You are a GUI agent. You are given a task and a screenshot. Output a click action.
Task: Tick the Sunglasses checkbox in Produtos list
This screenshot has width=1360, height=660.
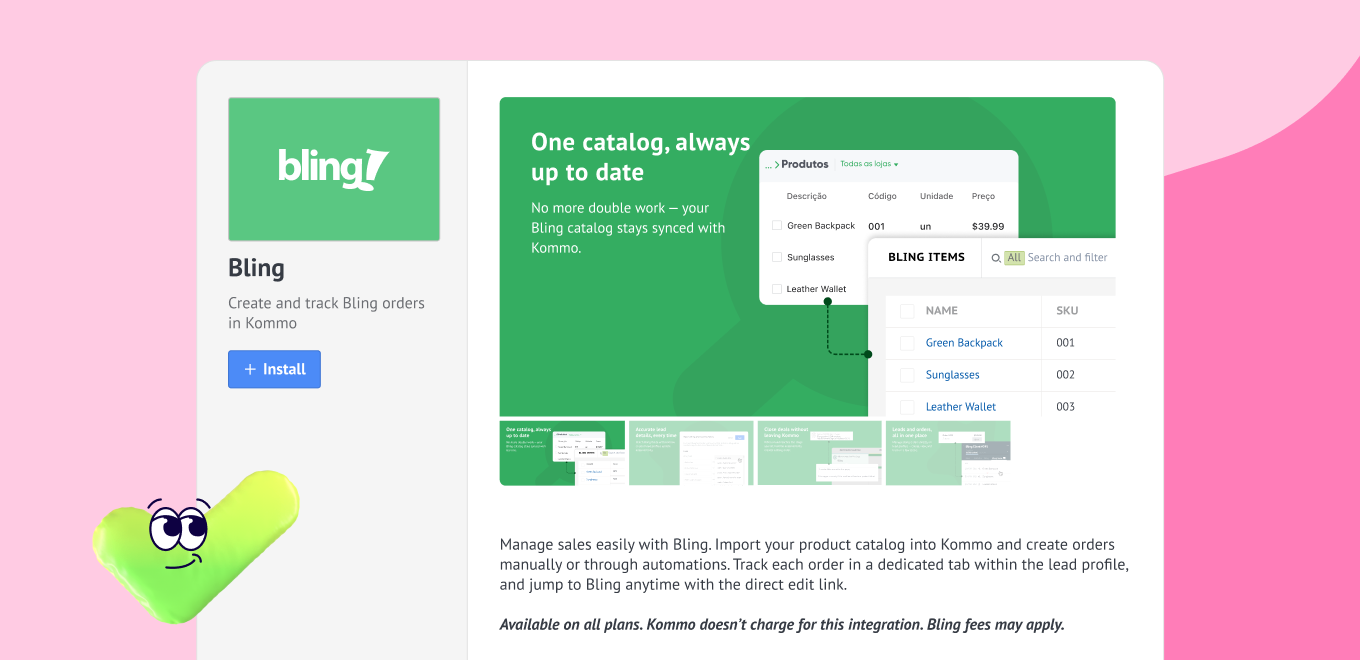(x=777, y=257)
